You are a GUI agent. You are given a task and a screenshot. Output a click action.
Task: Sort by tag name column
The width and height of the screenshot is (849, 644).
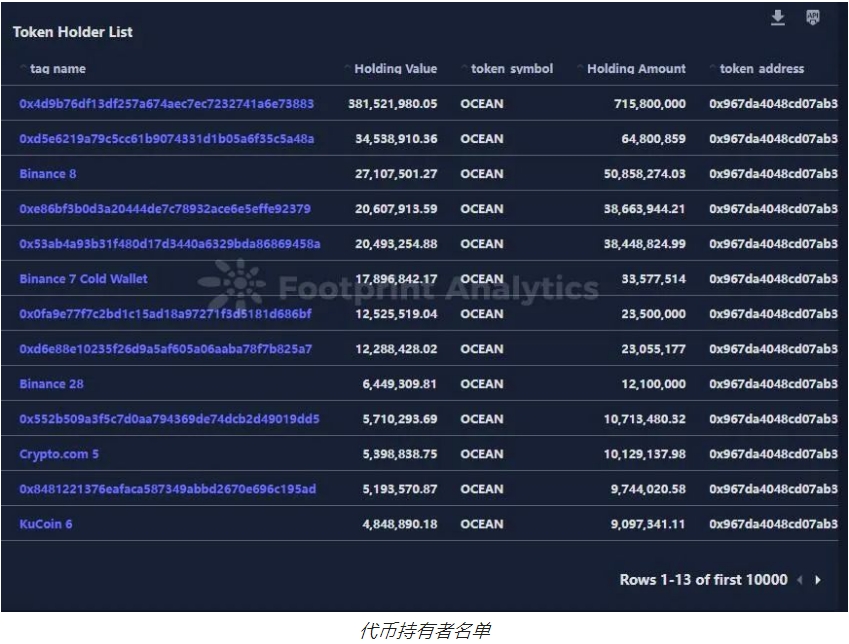(57, 69)
